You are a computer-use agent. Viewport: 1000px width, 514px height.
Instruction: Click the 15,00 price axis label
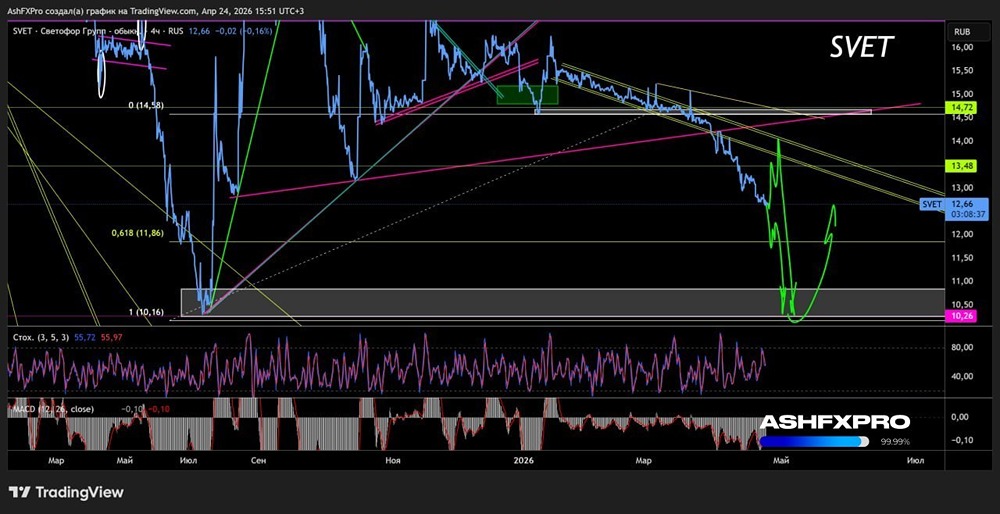(962, 94)
